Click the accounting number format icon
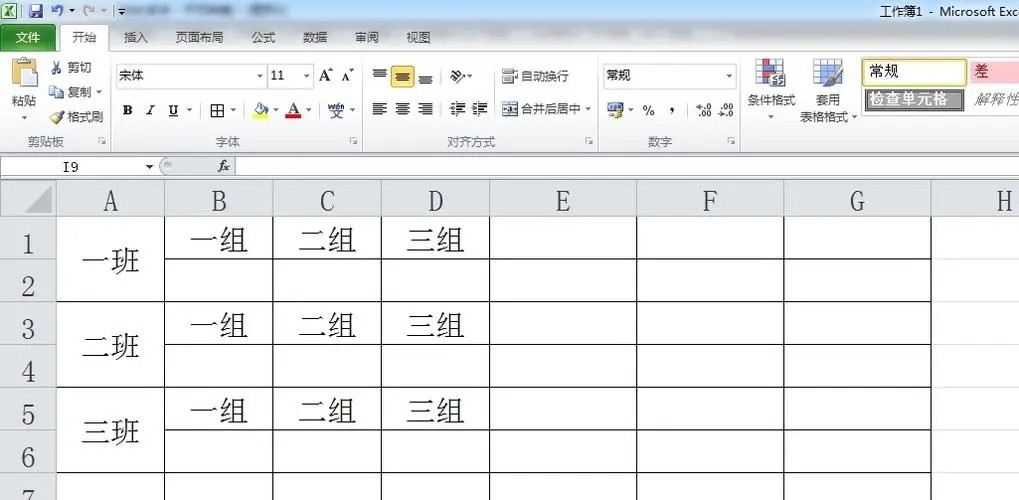The width and height of the screenshot is (1019, 500). (615, 110)
